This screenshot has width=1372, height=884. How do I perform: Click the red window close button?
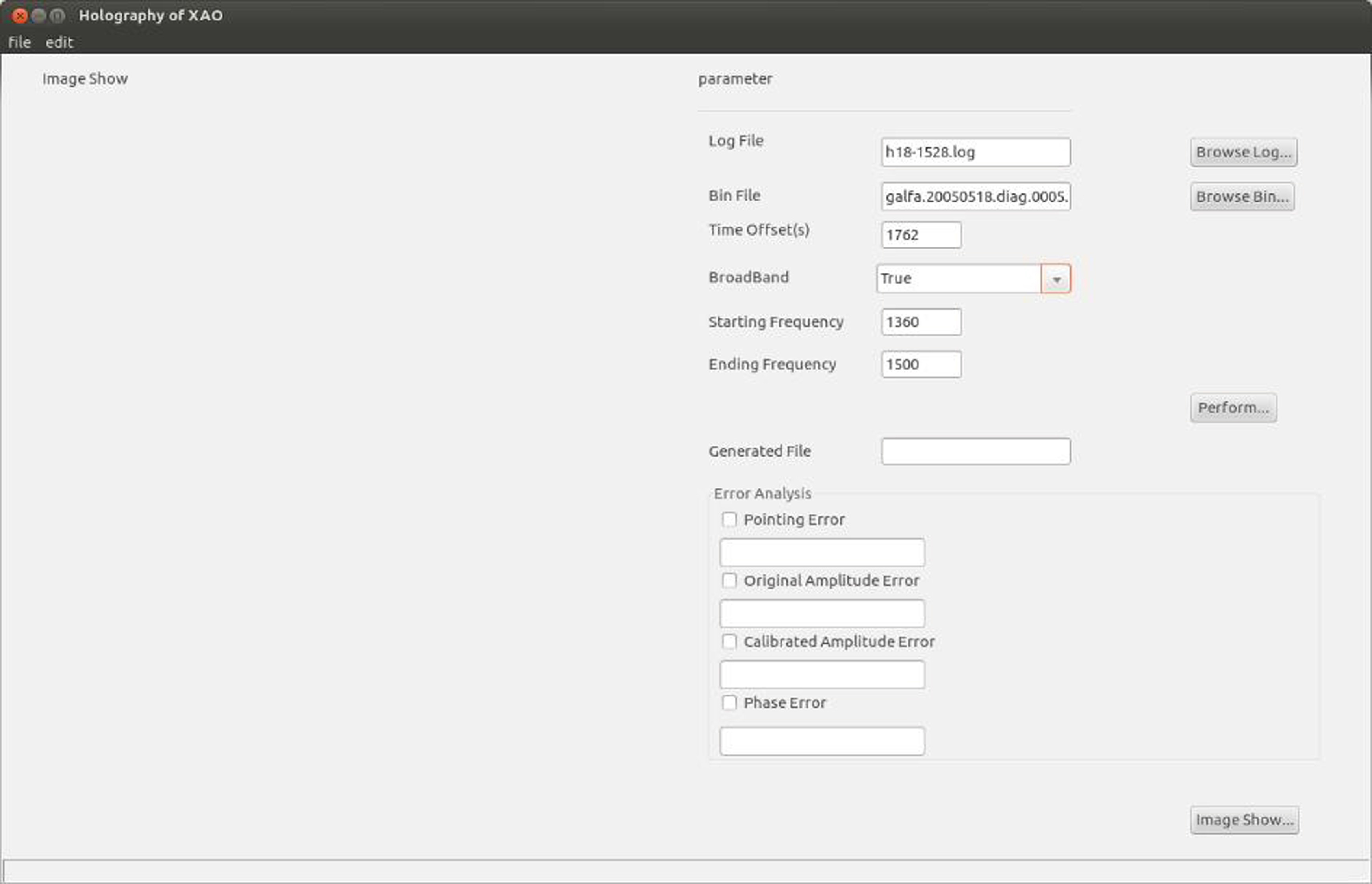pos(20,15)
